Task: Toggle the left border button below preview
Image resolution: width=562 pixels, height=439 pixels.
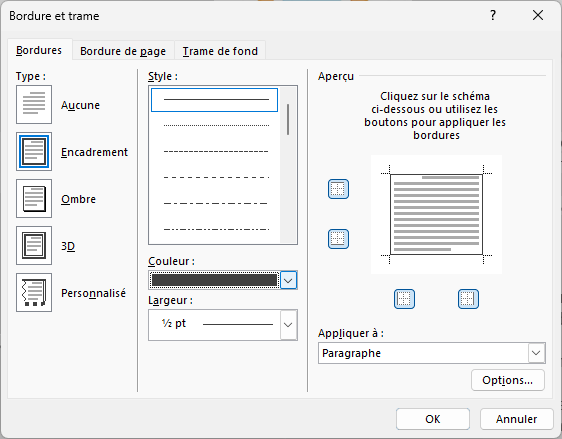Action: 404,299
